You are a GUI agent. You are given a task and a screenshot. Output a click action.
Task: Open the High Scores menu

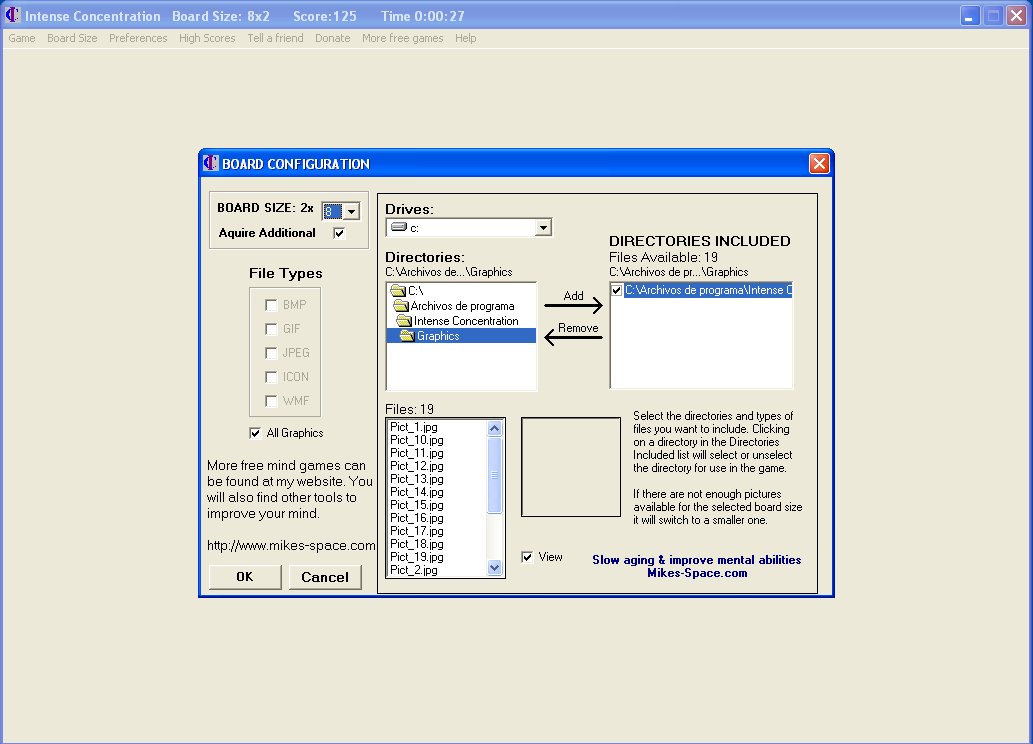click(207, 38)
